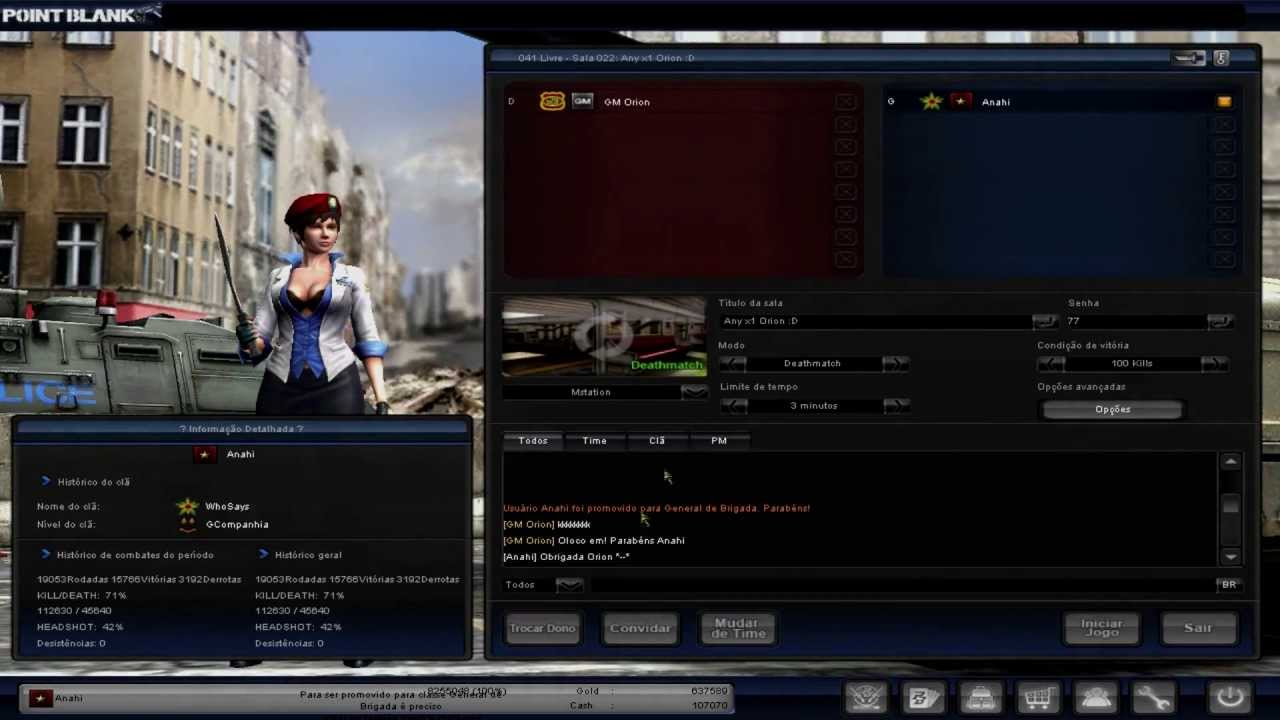The width and height of the screenshot is (1280, 720).
Task: Toggle the second red team slot X
Action: pos(845,124)
